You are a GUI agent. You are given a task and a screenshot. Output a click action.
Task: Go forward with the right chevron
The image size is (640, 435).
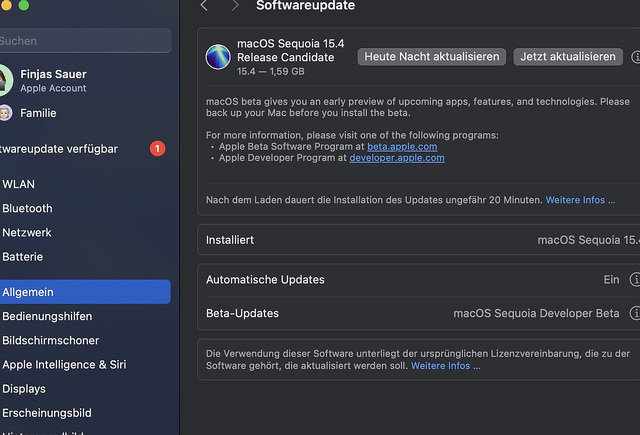235,5
